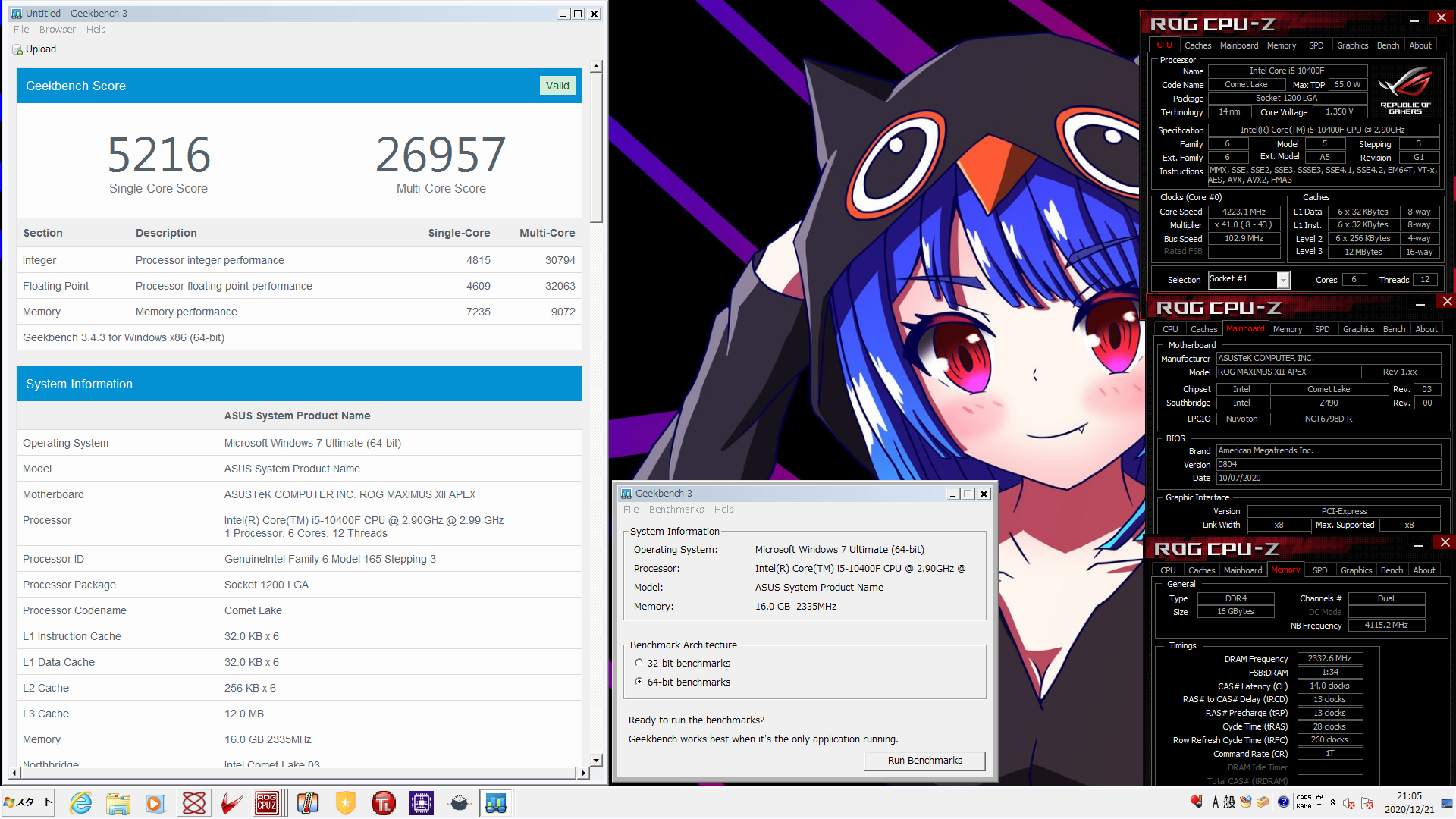Select the Geekbench taskbar icon
This screenshot has height=819, width=1456.
(x=496, y=803)
